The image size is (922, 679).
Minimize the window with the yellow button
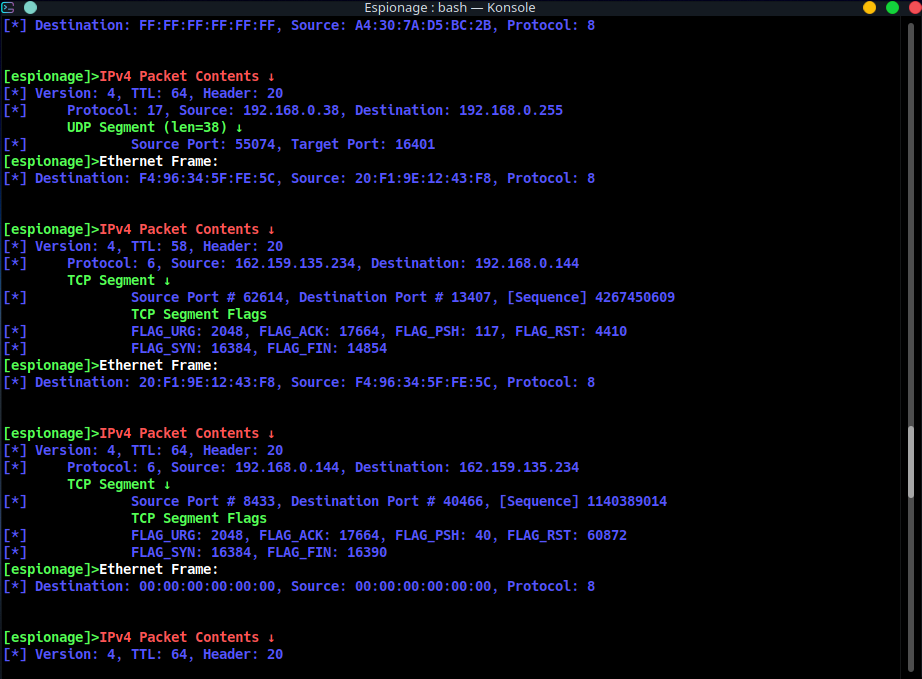869,8
